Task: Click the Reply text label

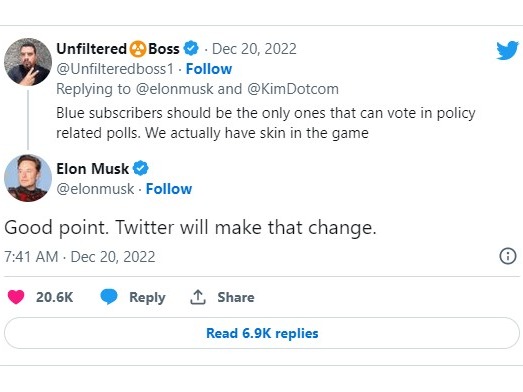Action: pyautogui.click(x=147, y=297)
